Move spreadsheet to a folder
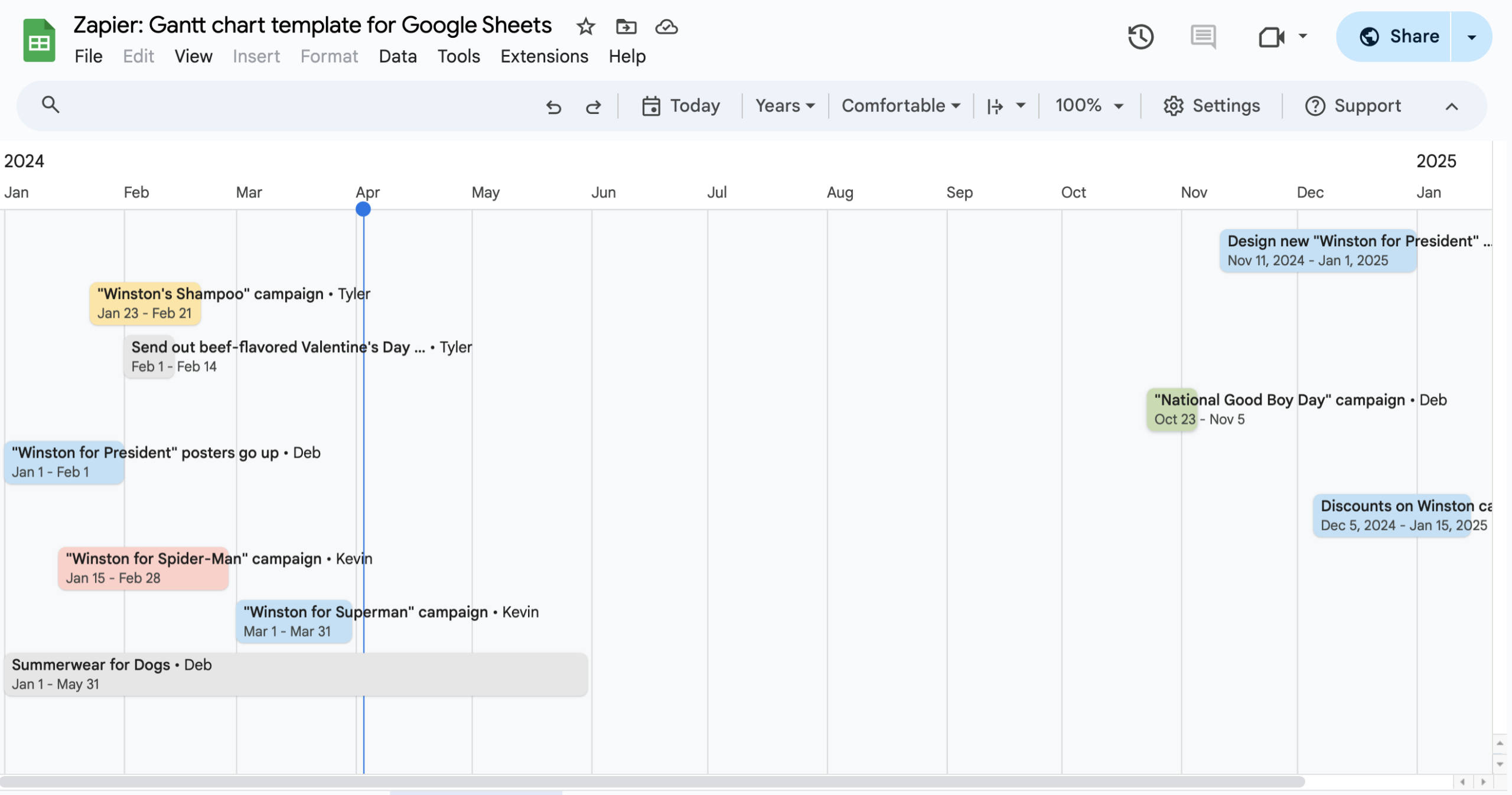 625,27
